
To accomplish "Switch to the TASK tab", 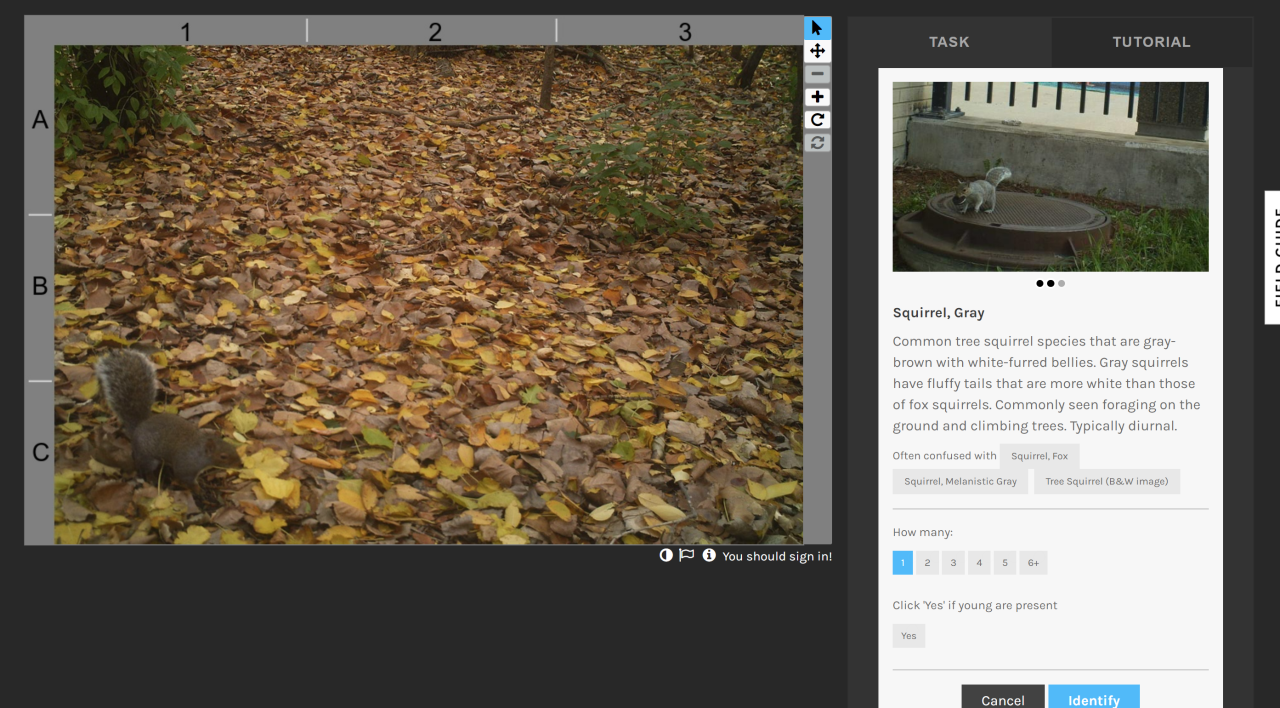I will click(x=949, y=42).
